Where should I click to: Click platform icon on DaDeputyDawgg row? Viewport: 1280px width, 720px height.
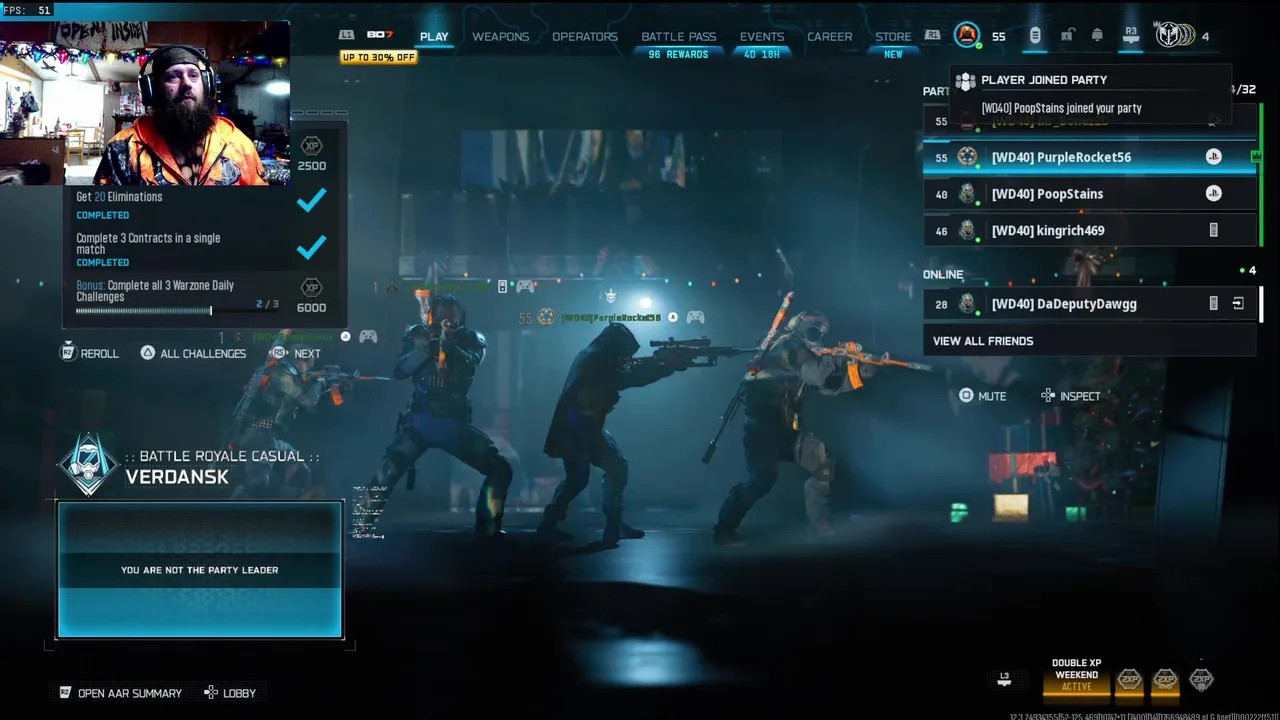click(1213, 304)
